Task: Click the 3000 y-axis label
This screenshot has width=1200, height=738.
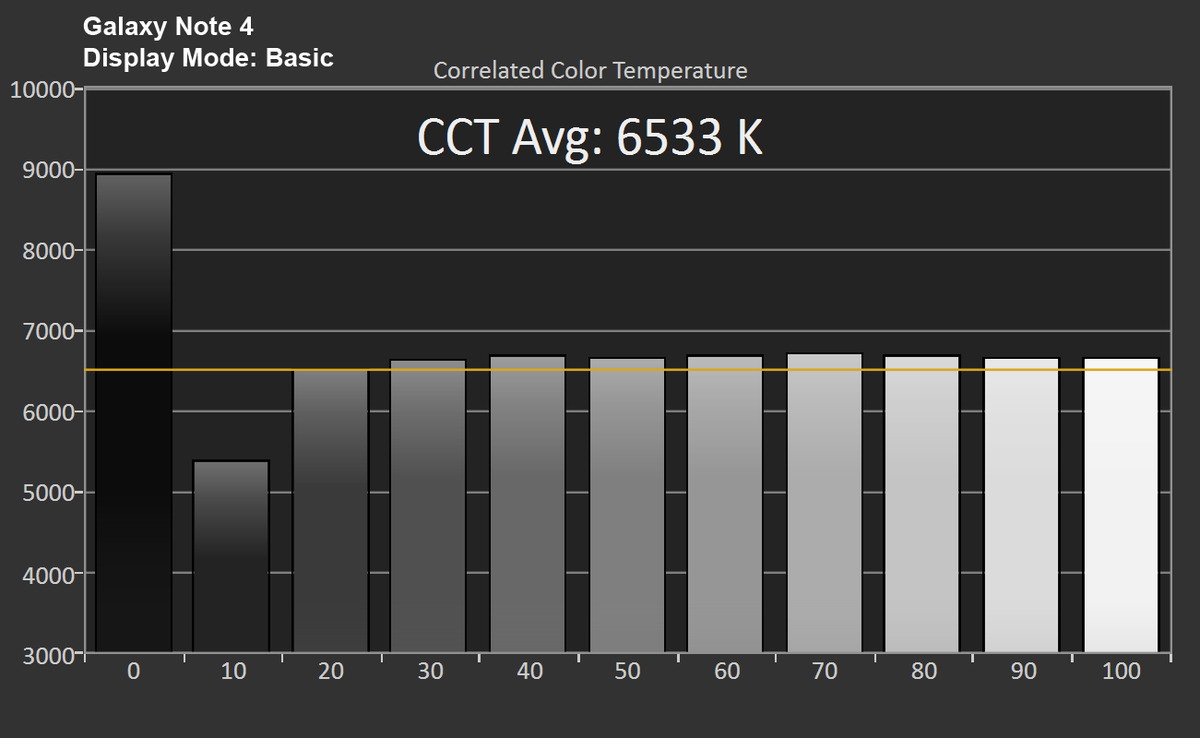Action: point(48,655)
